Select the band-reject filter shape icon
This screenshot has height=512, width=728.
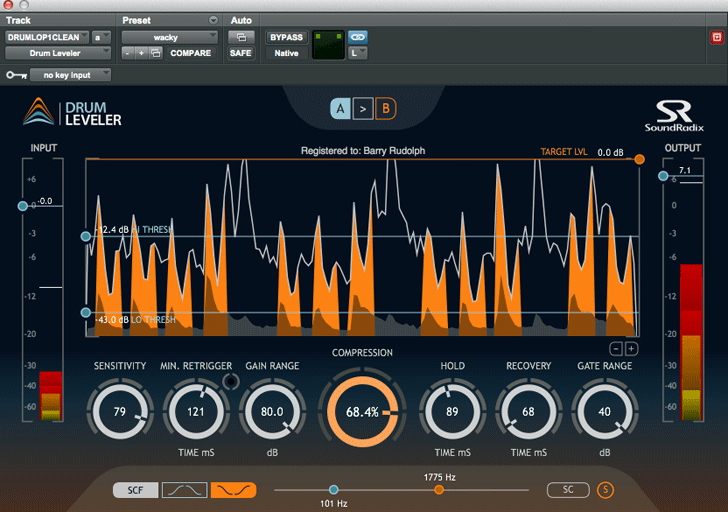(234, 490)
